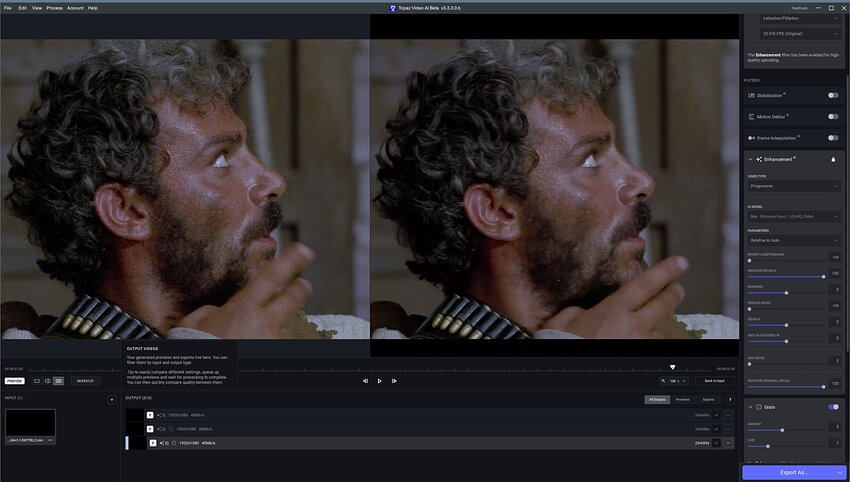The width and height of the screenshot is (850, 482).
Task: Adjust the Revert Compression slider
Action: pos(786,261)
